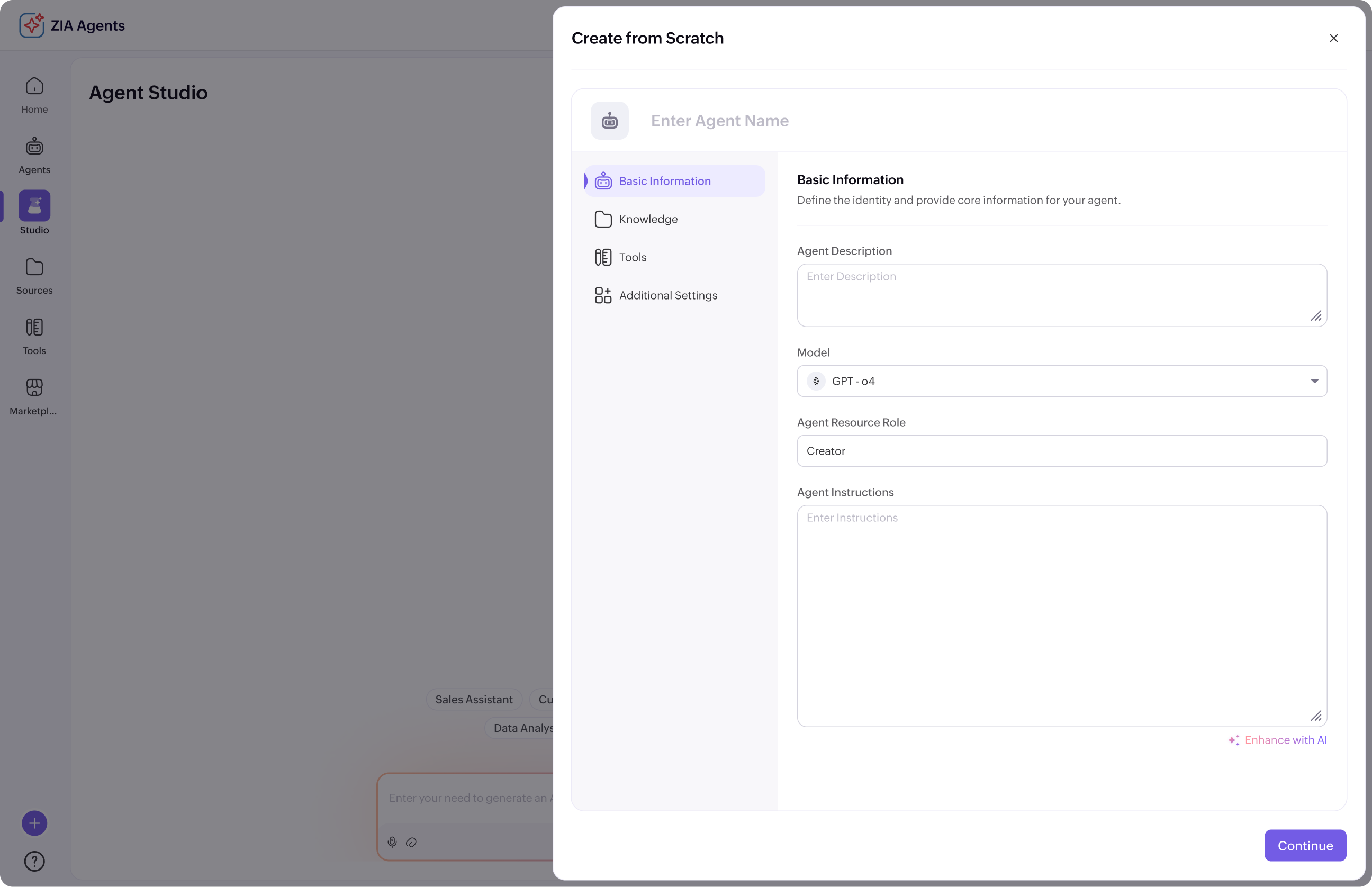
Task: Open Sources in the left sidebar
Action: click(x=34, y=277)
